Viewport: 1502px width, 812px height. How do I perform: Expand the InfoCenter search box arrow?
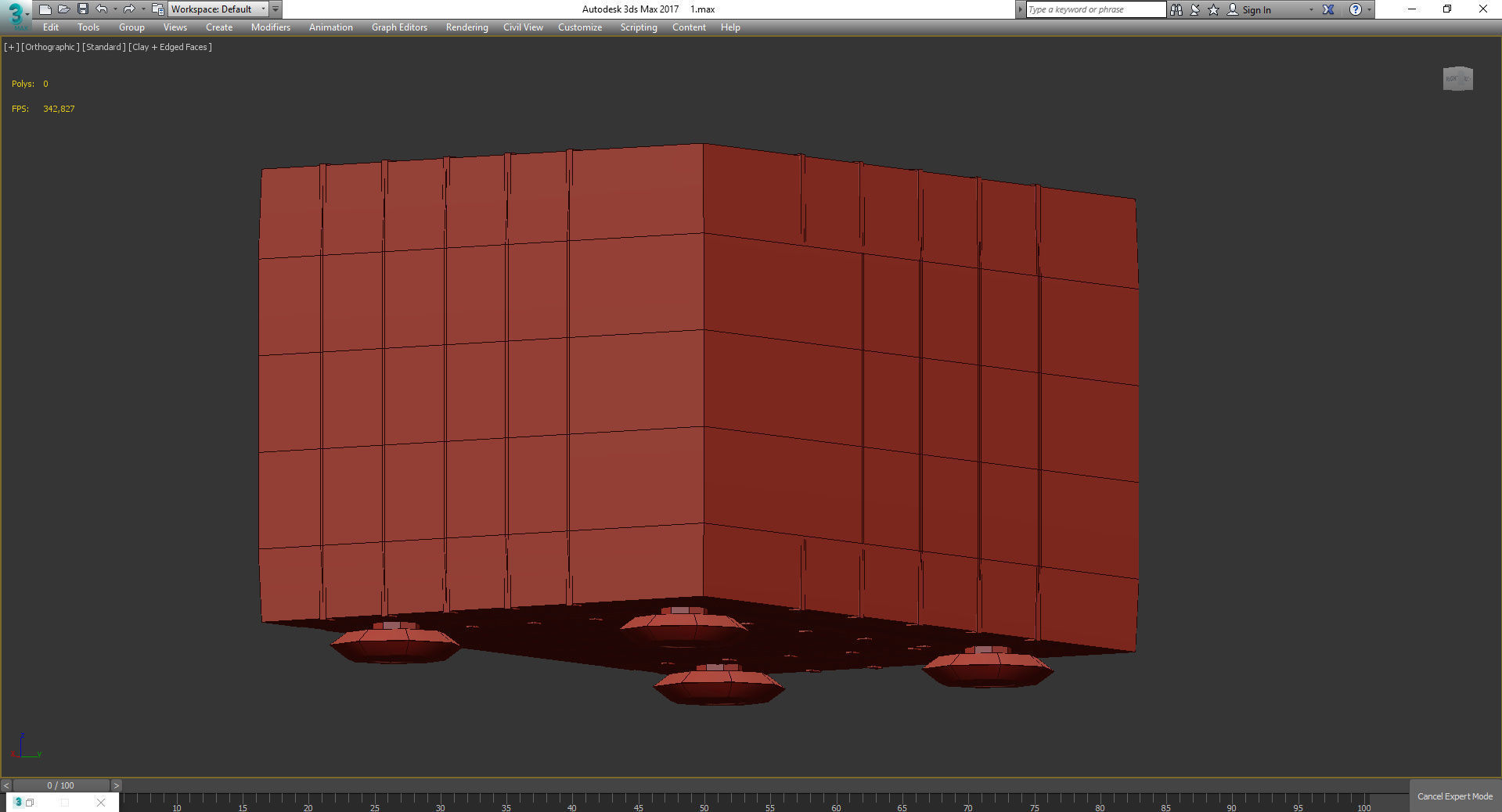pyautogui.click(x=1020, y=9)
